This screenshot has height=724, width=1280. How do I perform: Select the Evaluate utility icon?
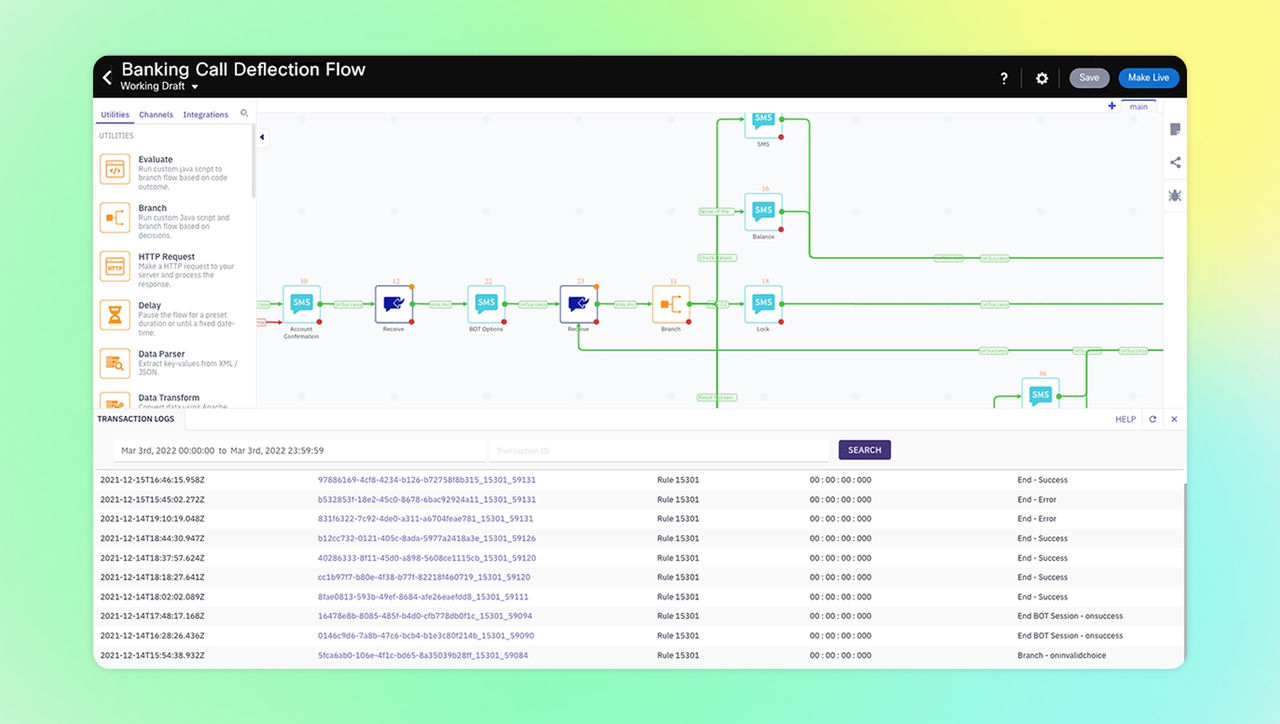[x=115, y=170]
